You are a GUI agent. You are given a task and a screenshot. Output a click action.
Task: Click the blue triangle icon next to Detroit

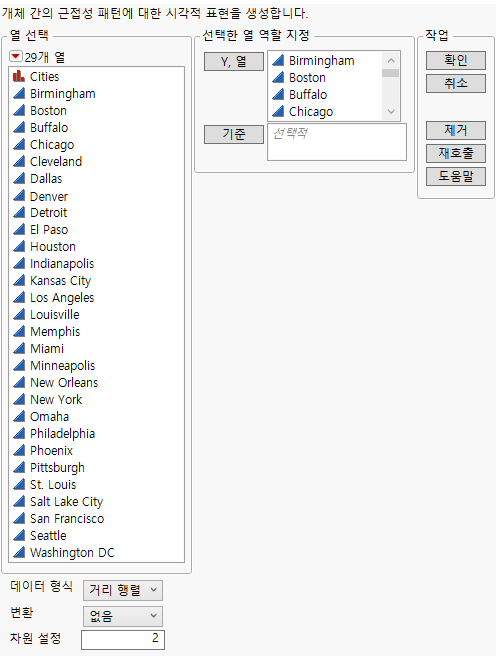click(x=19, y=213)
